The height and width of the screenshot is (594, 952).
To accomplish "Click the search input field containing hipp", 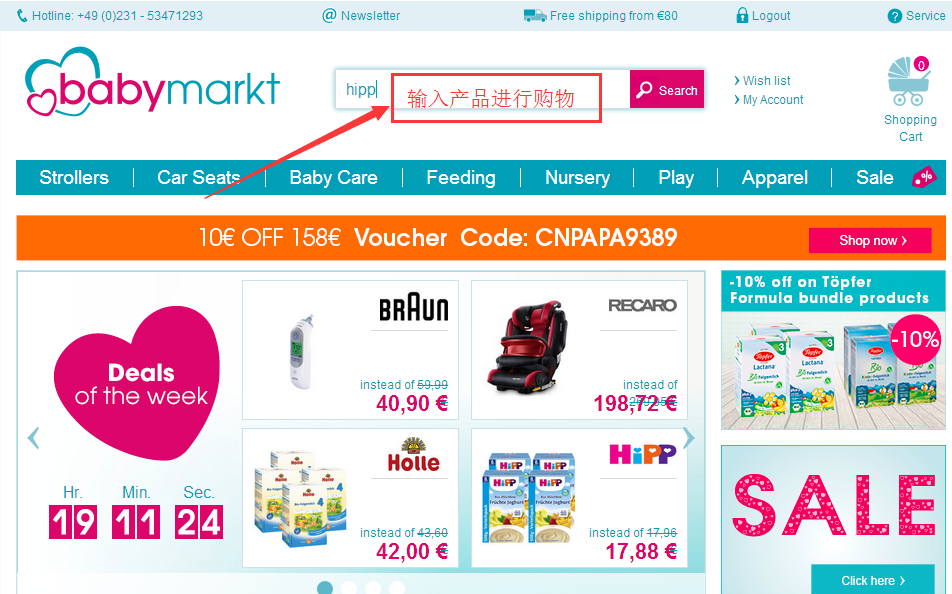I will pyautogui.click(x=482, y=89).
